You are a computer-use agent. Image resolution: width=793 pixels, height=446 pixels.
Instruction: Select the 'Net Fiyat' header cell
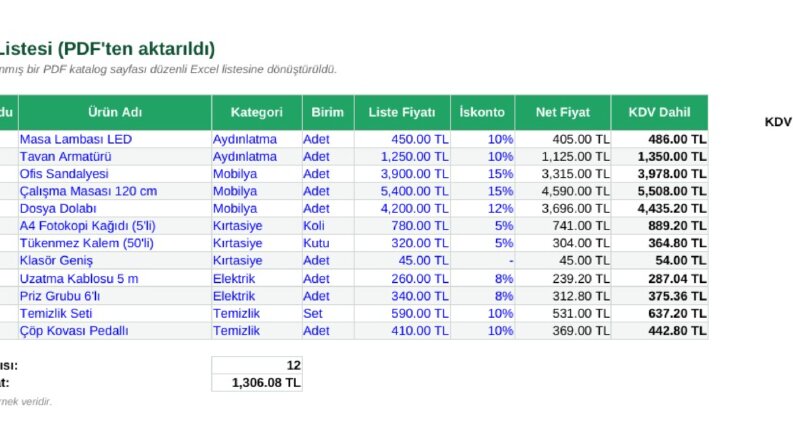tap(563, 112)
